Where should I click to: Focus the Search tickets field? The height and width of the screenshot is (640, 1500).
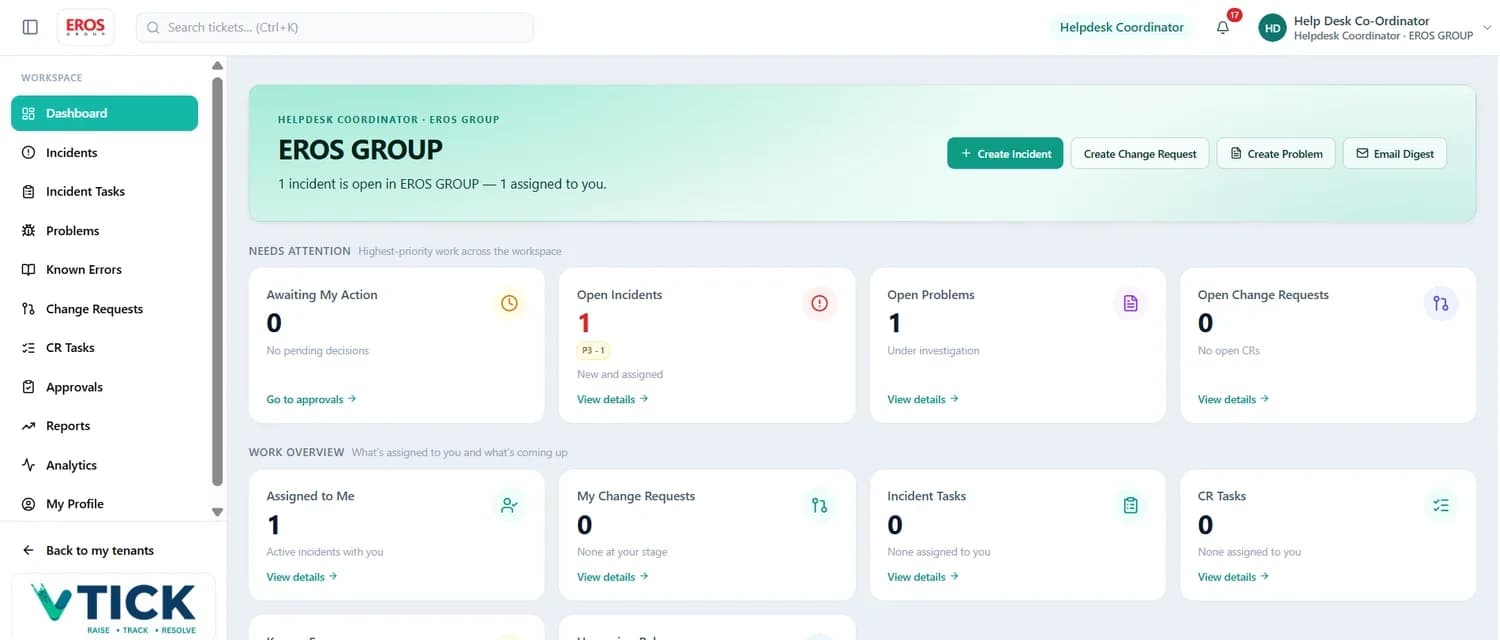pos(335,27)
